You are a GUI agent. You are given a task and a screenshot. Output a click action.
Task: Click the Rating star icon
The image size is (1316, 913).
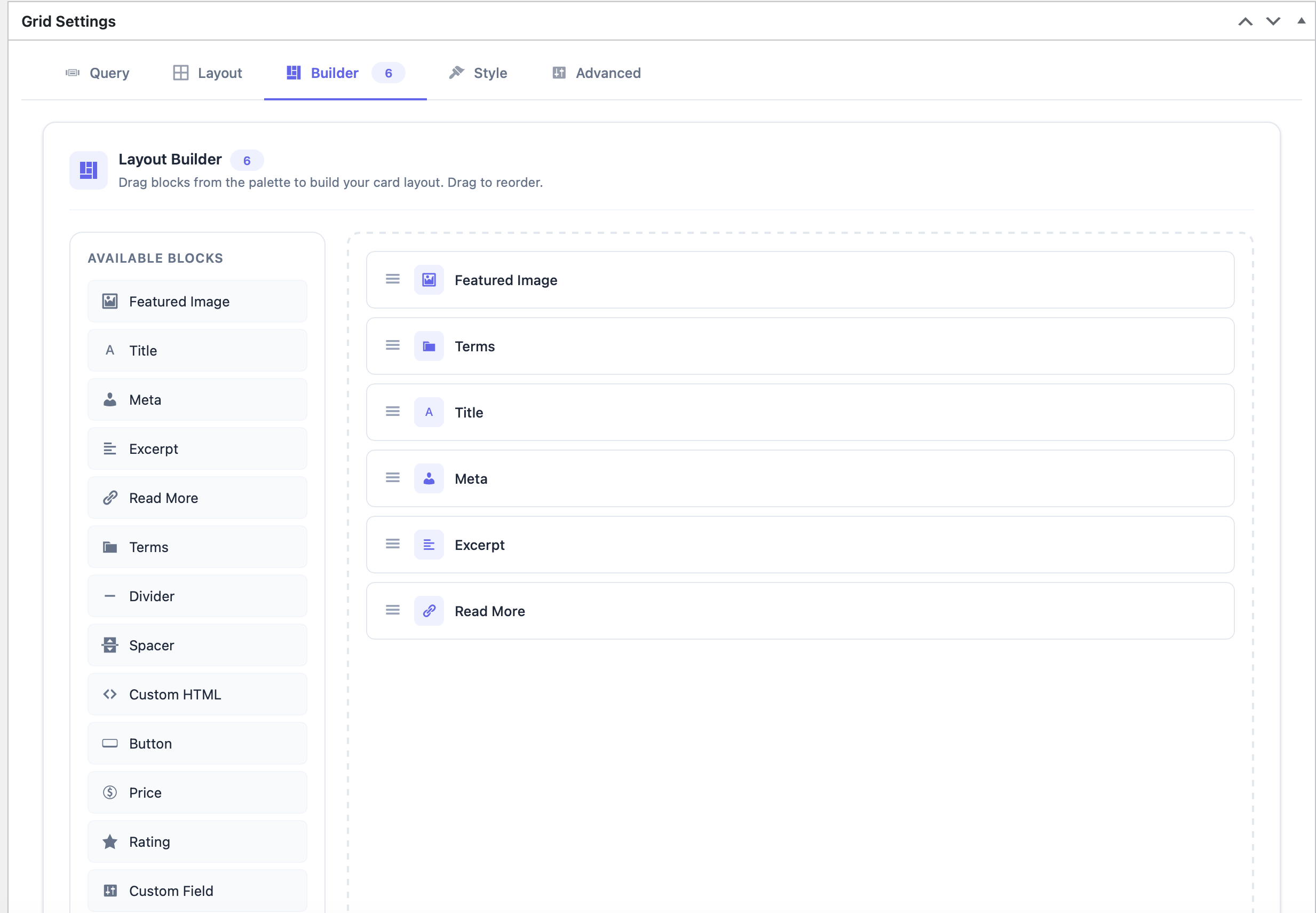110,841
